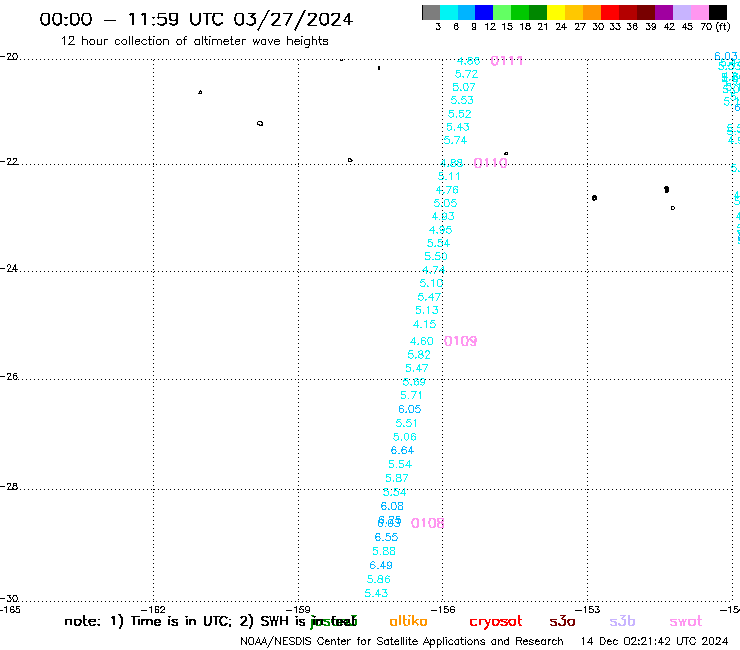
Task: Click the 5.72 wave height value
Action: [x=466, y=74]
